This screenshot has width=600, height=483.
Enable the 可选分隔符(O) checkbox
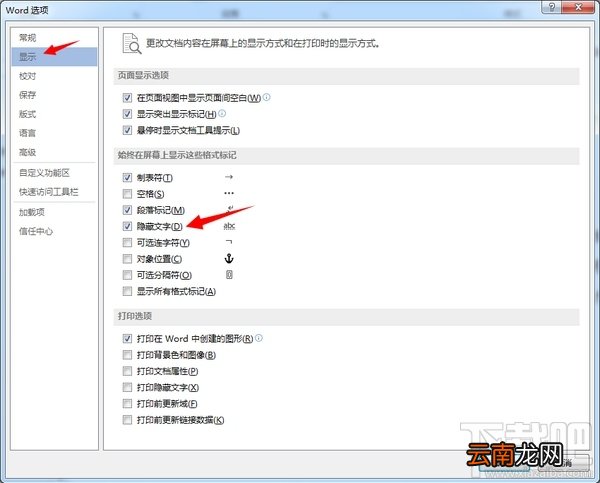[127, 275]
